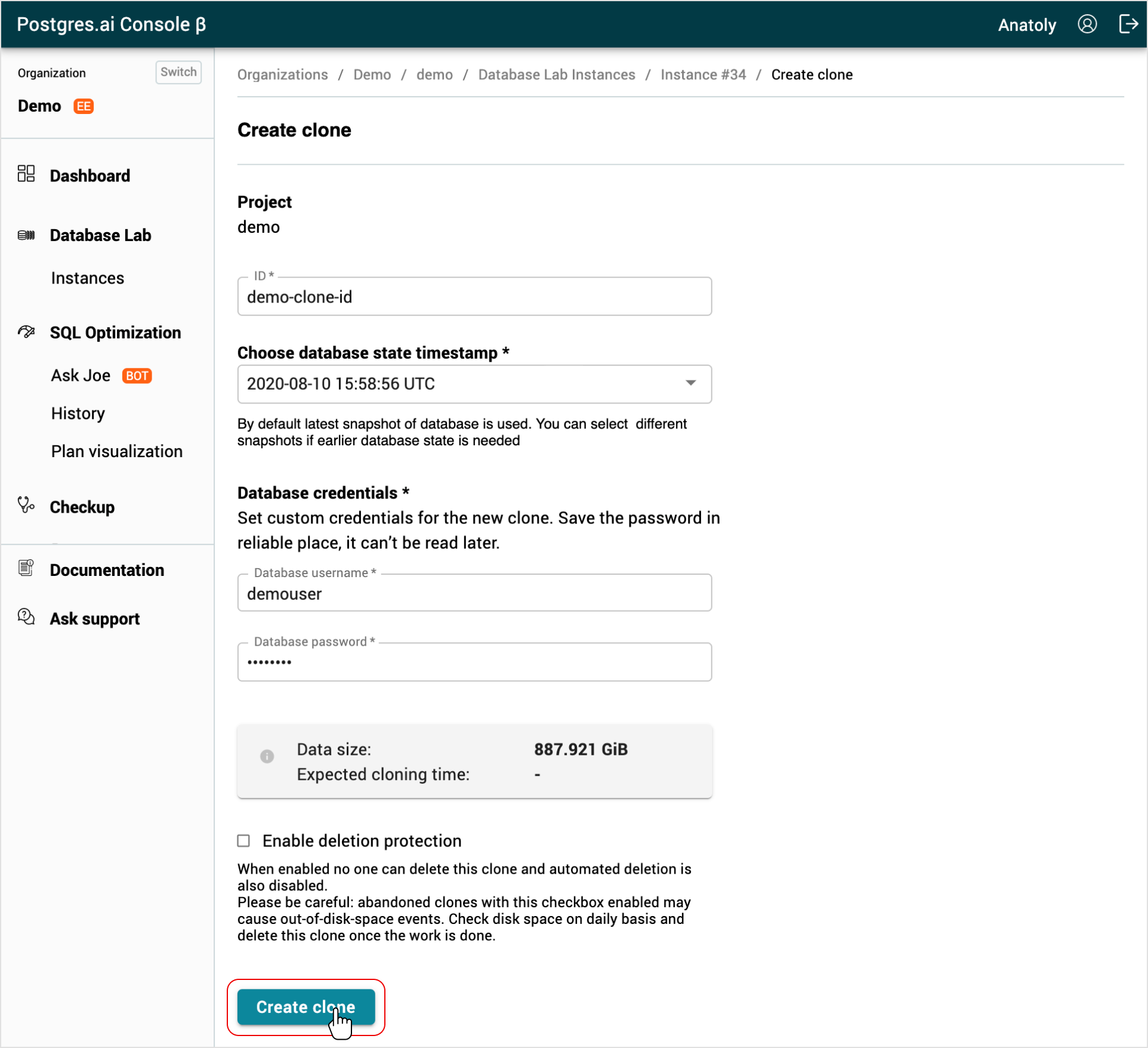Expand the timestamp dropdown arrow
Image resolution: width=1148 pixels, height=1048 pixels.
click(x=690, y=383)
